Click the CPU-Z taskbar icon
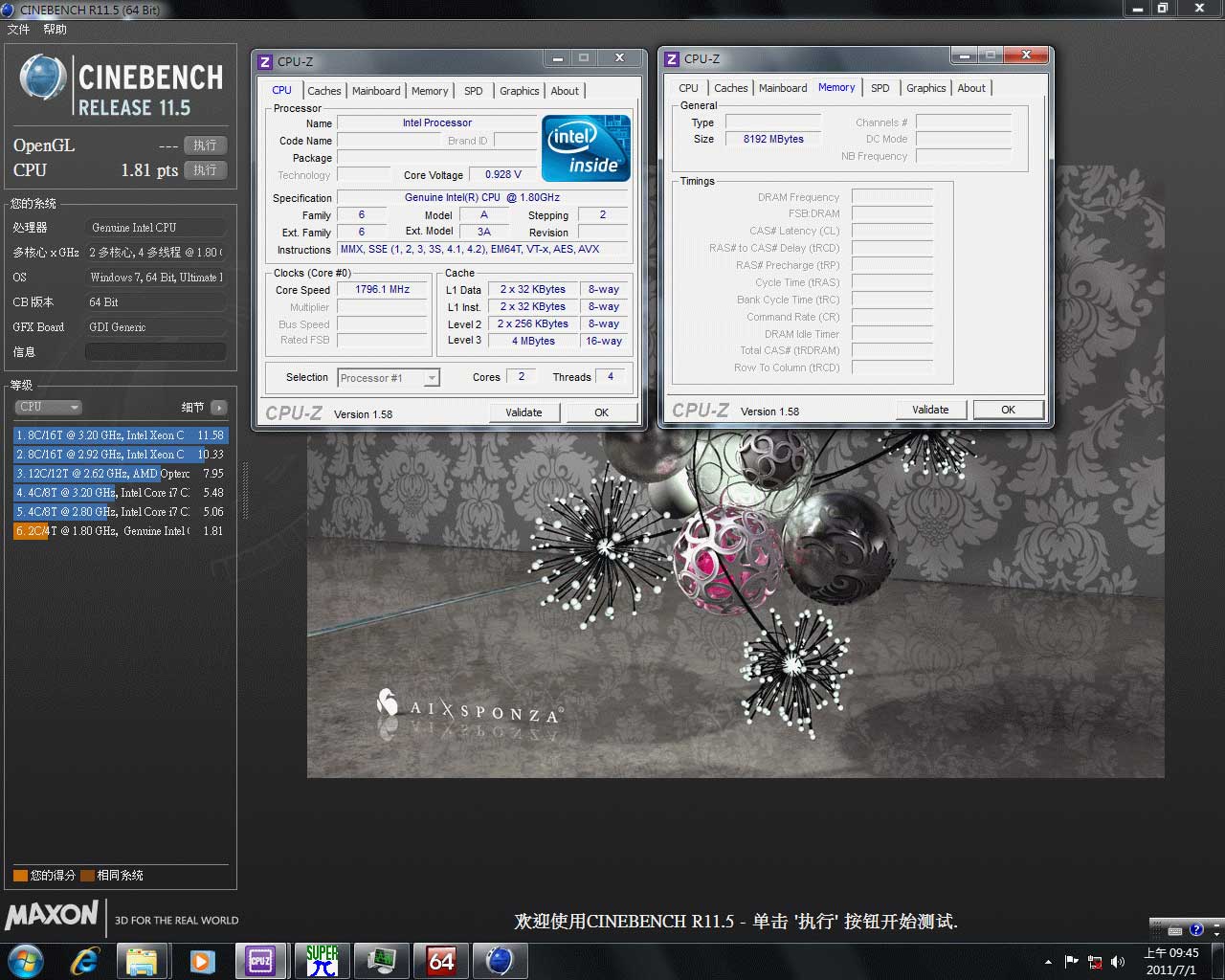1225x980 pixels. click(x=260, y=960)
